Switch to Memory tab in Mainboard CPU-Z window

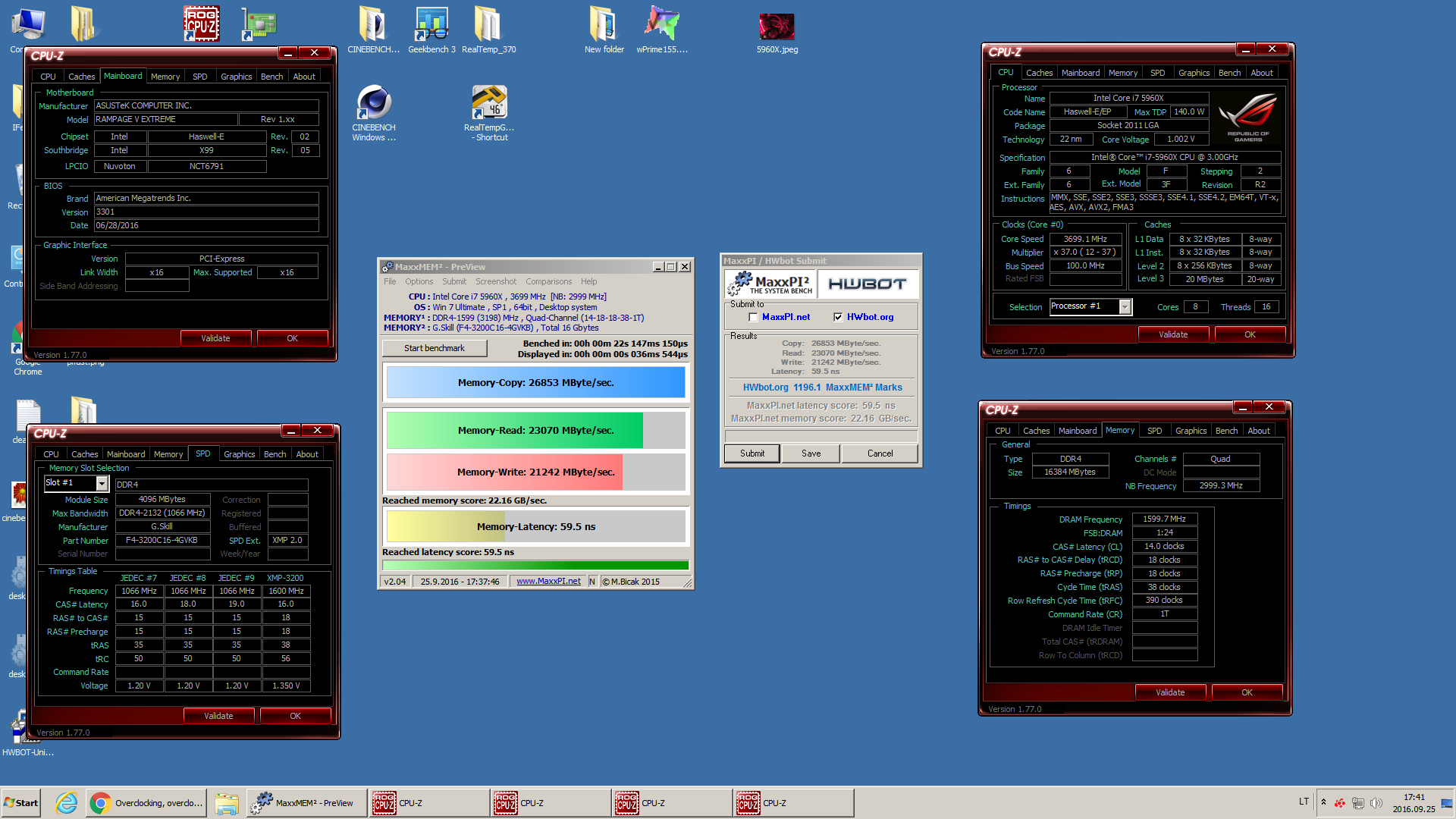(x=165, y=77)
